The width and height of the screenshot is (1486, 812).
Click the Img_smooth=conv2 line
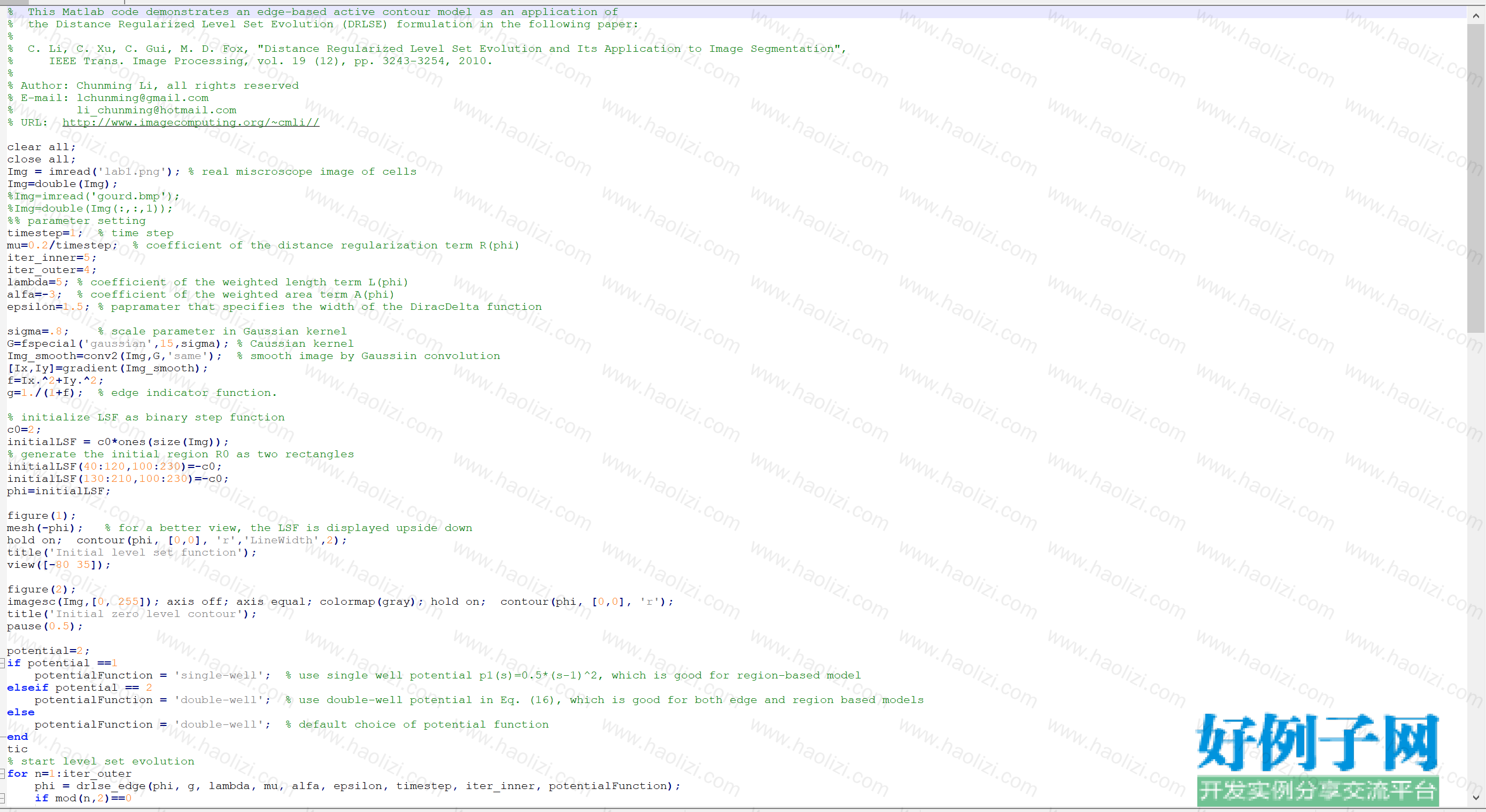[253, 356]
